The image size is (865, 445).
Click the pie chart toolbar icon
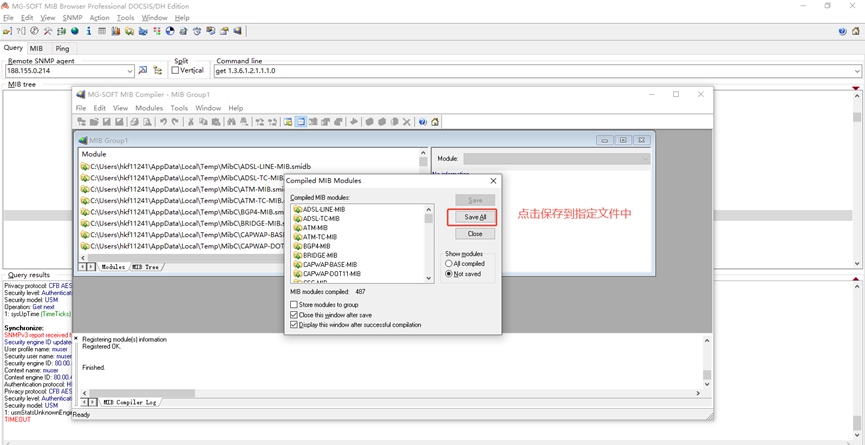coord(170,31)
